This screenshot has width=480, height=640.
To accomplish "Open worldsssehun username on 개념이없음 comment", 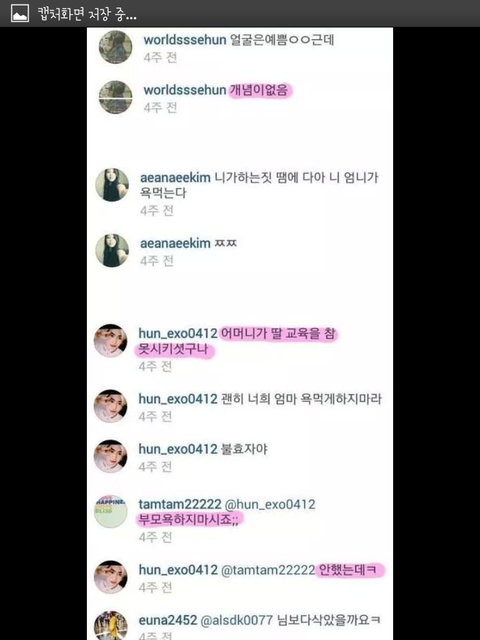I will pyautogui.click(x=185, y=90).
